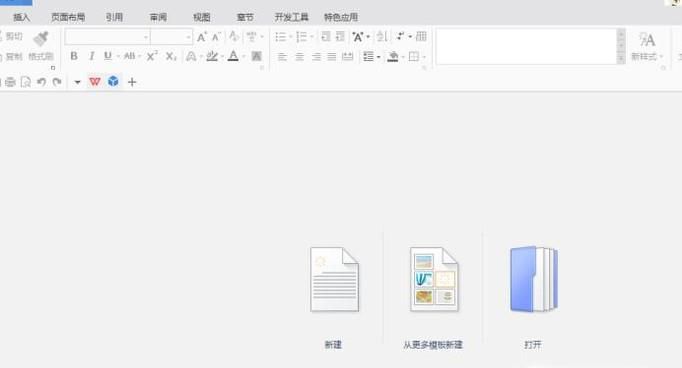This screenshot has width=682, height=368.
Task: Decrease paragraph indent
Action: [x=326, y=37]
